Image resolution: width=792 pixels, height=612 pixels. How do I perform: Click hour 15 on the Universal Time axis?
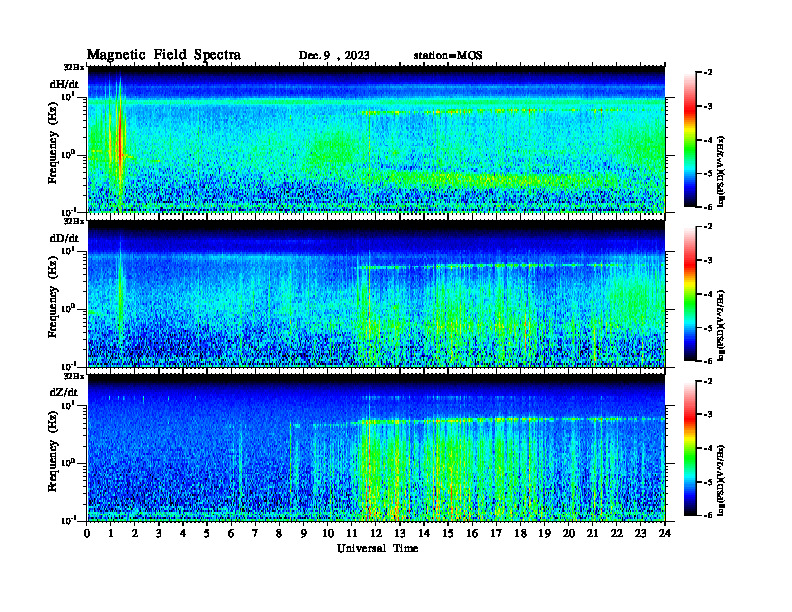click(448, 533)
